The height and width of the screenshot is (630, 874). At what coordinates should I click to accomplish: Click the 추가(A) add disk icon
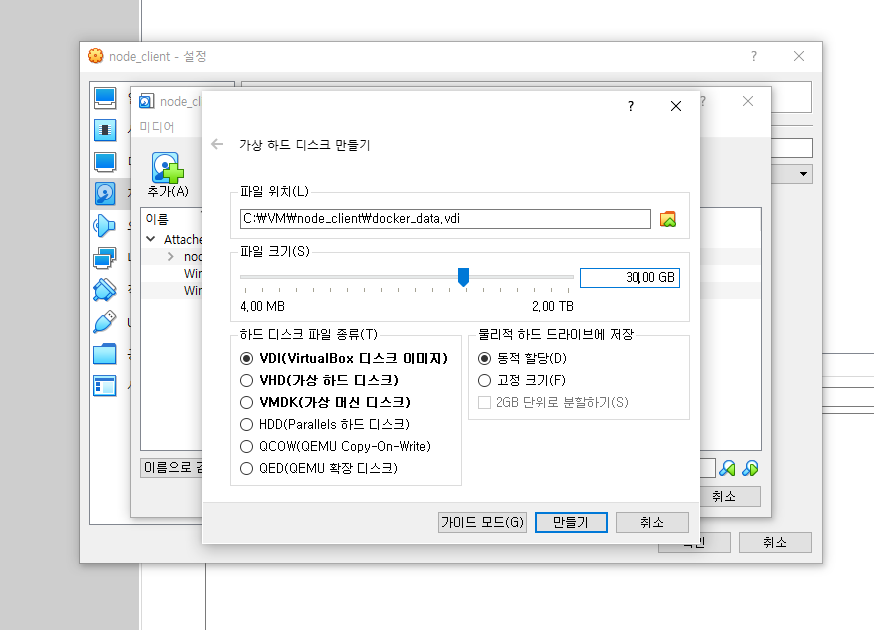168,175
